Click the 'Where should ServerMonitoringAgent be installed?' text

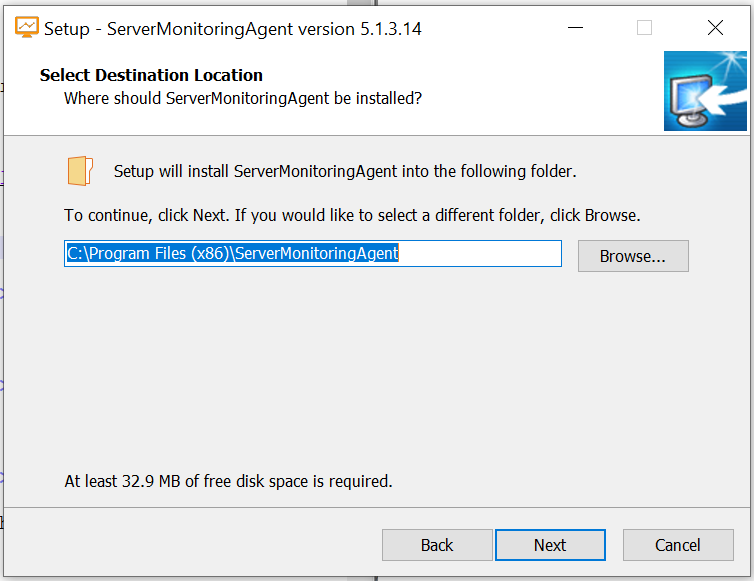[243, 98]
